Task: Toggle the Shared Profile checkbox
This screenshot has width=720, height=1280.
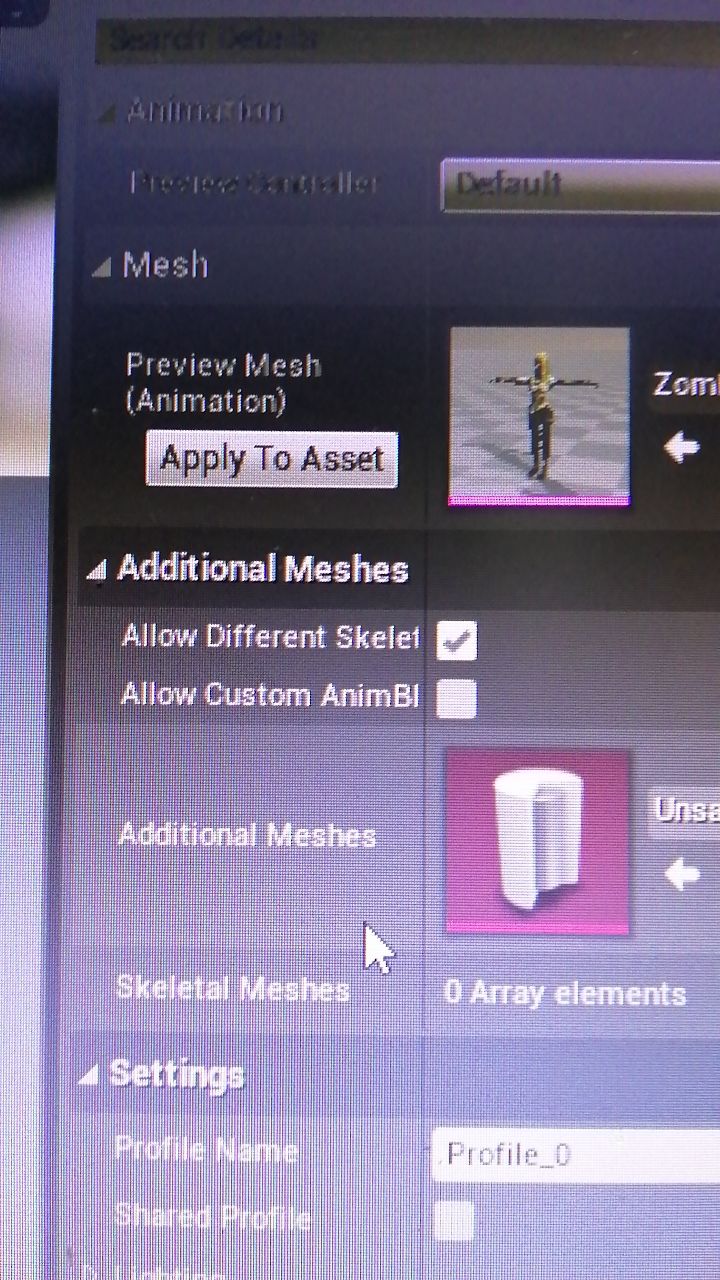Action: coord(453,1220)
